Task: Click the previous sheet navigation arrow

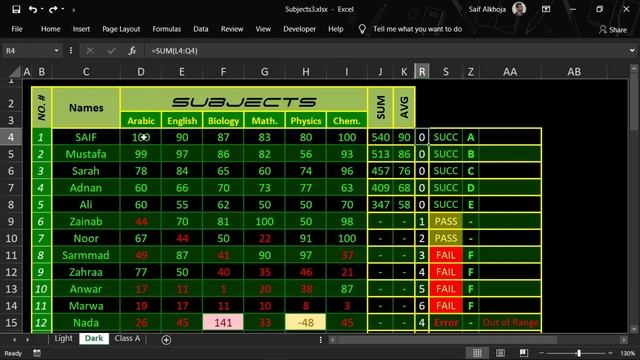Action: [14, 339]
